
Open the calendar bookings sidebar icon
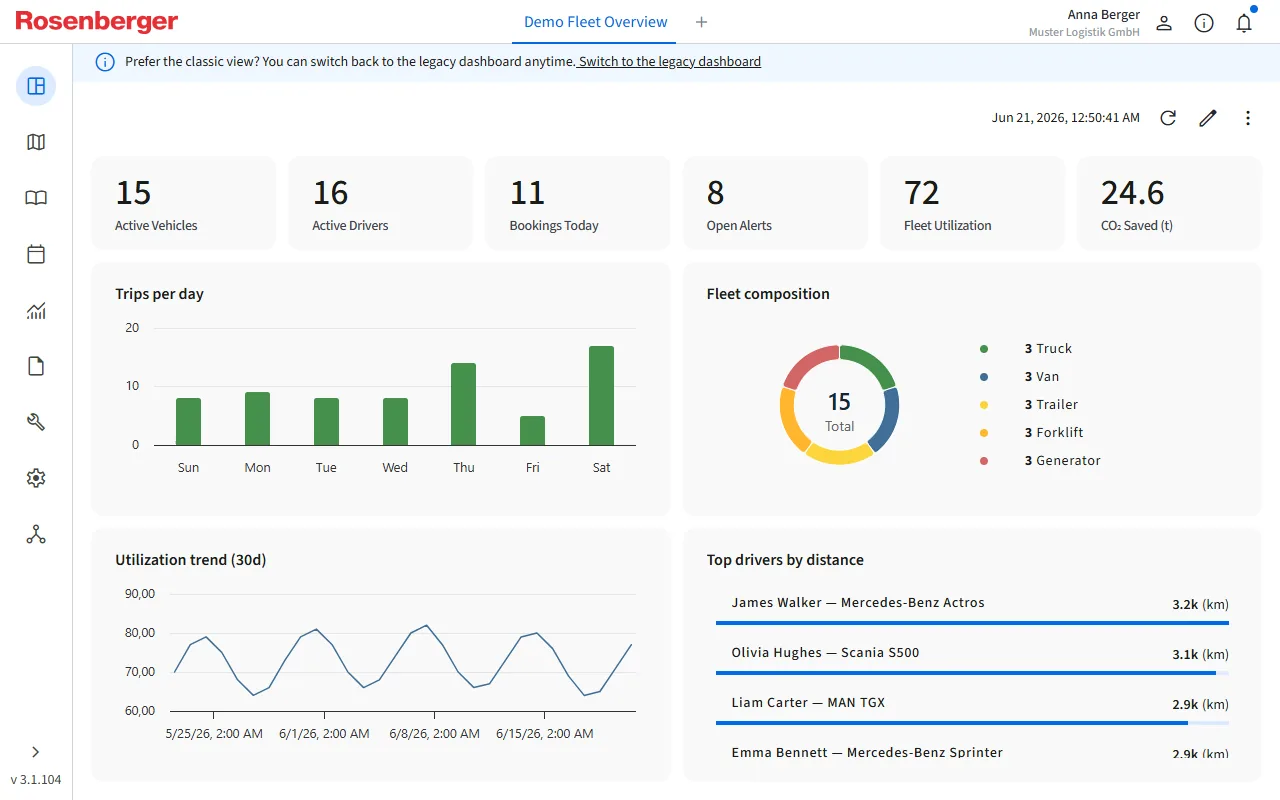pyautogui.click(x=36, y=254)
